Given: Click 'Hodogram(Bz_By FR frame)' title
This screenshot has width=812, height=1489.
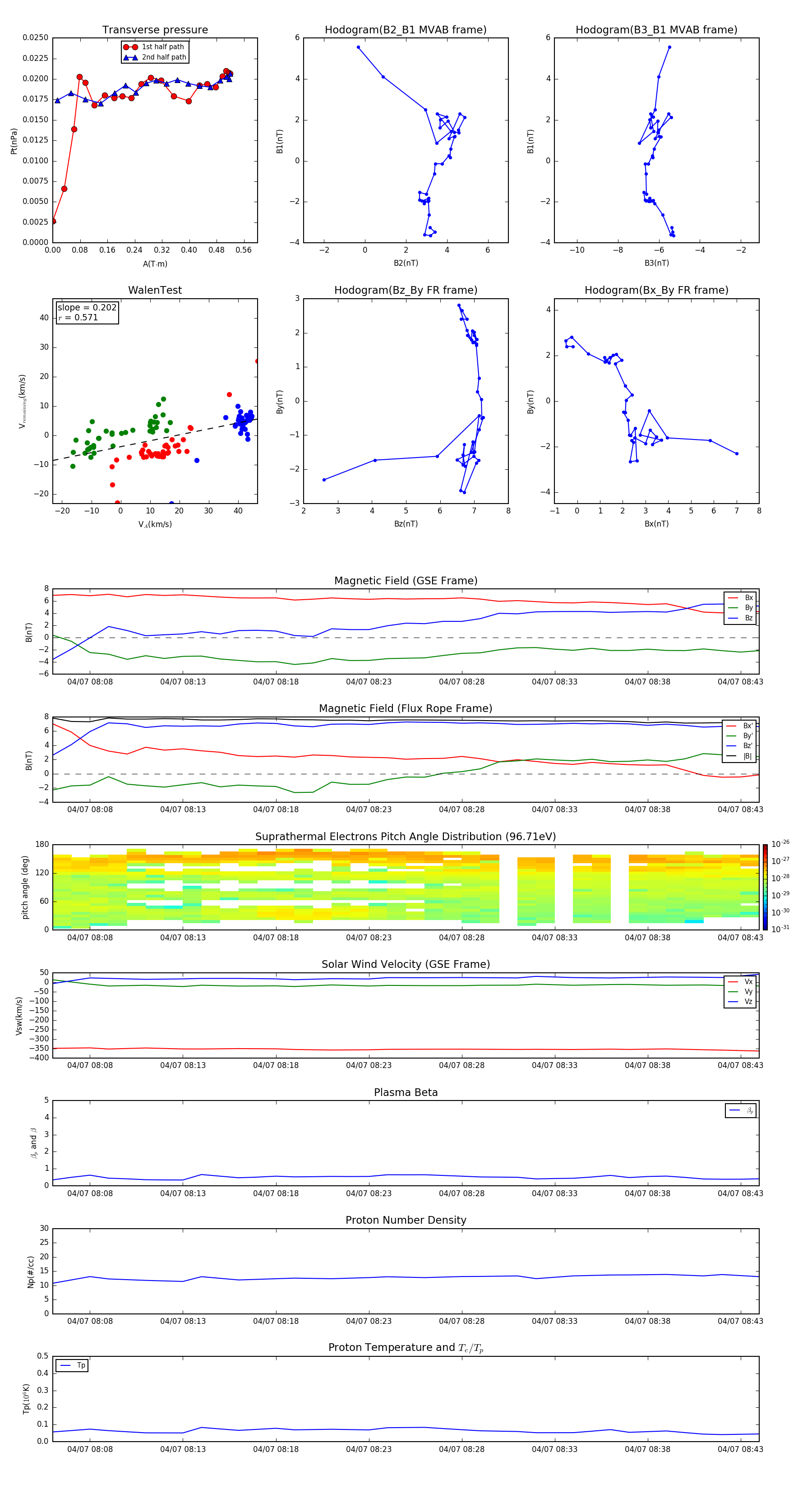Looking at the screenshot, I should [406, 290].
